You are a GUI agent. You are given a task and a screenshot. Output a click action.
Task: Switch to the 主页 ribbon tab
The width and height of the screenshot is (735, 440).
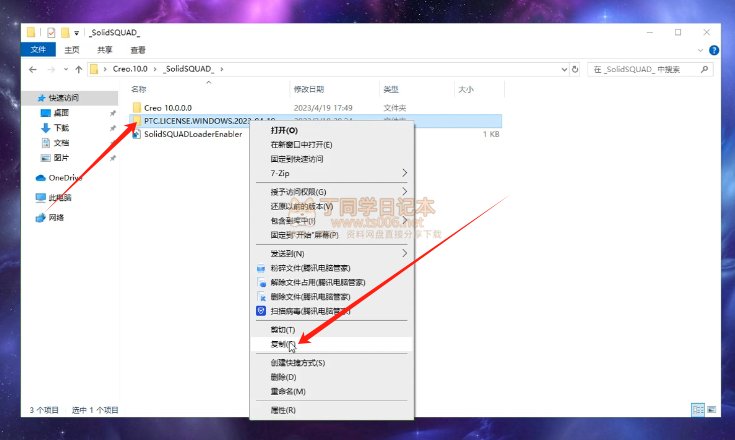point(72,50)
